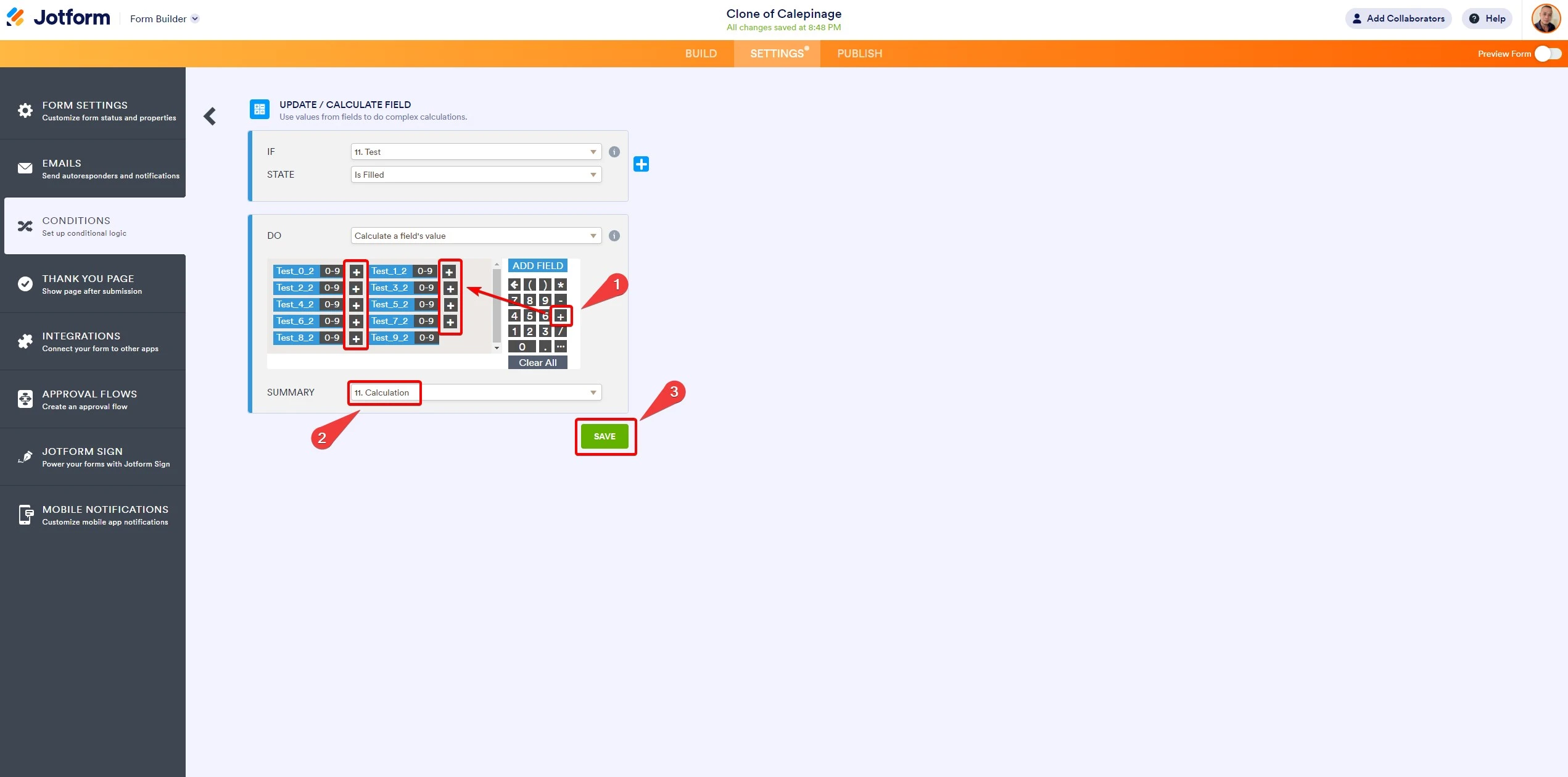The height and width of the screenshot is (777, 1568).
Task: Click the back arrow to return to conditions
Action: pyautogui.click(x=210, y=116)
